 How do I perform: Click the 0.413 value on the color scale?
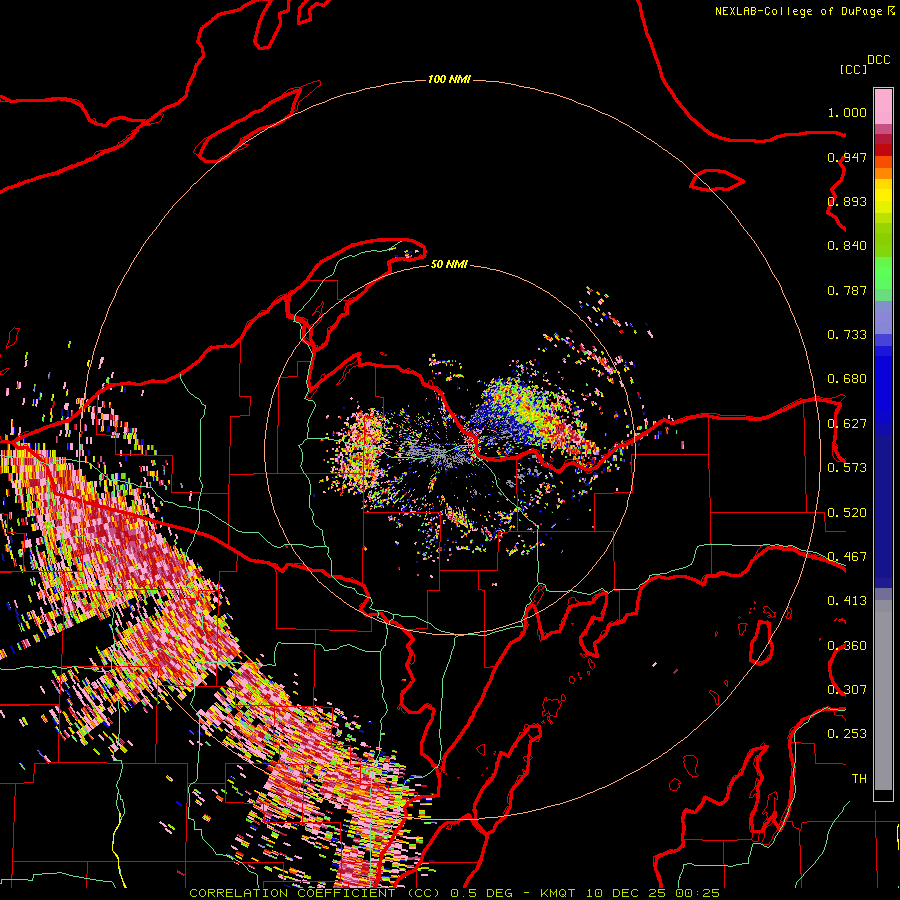pyautogui.click(x=847, y=601)
